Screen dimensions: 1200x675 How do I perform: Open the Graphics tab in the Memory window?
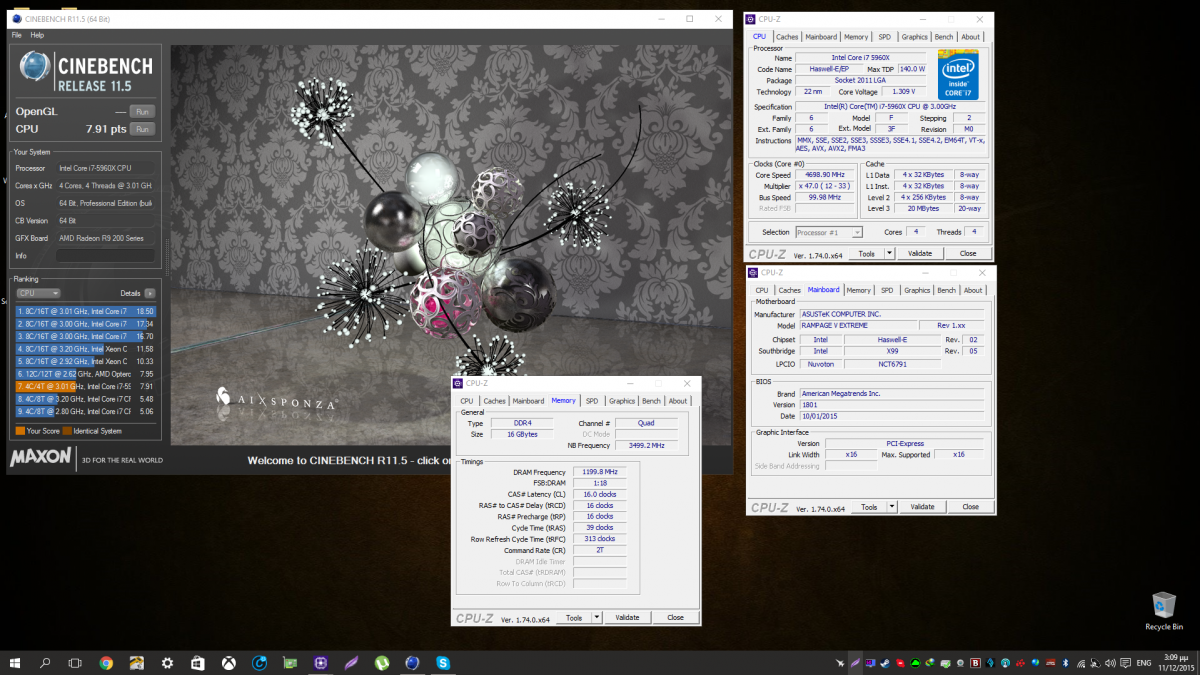[622, 401]
